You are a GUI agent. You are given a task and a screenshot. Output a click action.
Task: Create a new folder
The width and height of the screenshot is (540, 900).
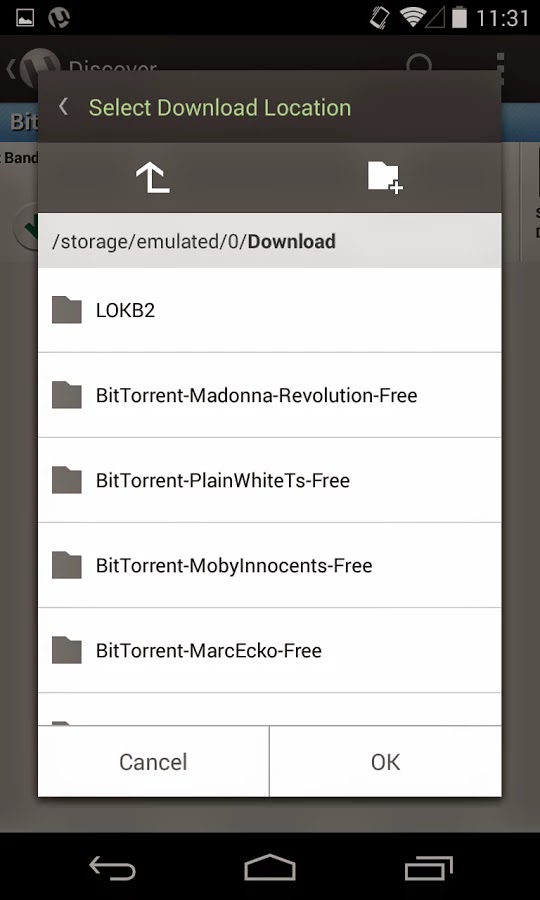pos(385,177)
